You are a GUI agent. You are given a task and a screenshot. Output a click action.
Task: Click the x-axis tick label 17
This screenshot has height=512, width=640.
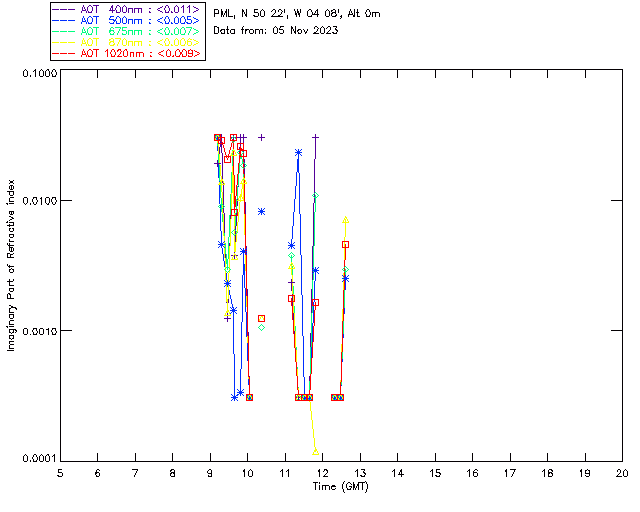coord(510,473)
